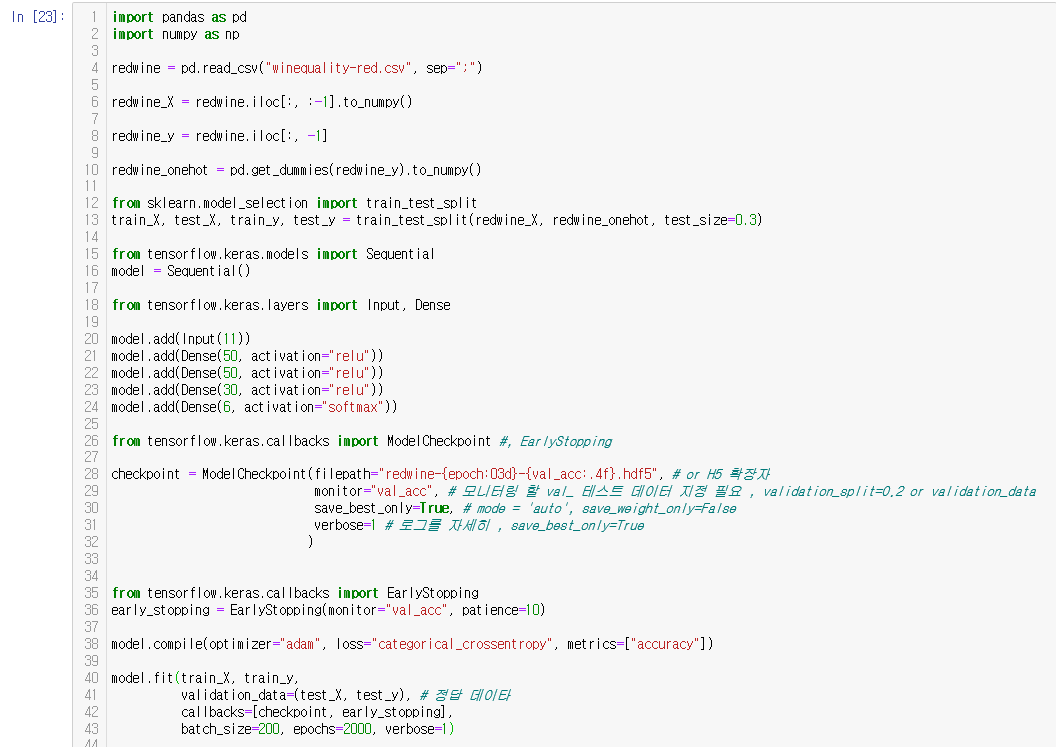This screenshot has width=1056, height=747.
Task: Click the callbacks=[checkpoint, early_stopping] line
Action: point(317,712)
